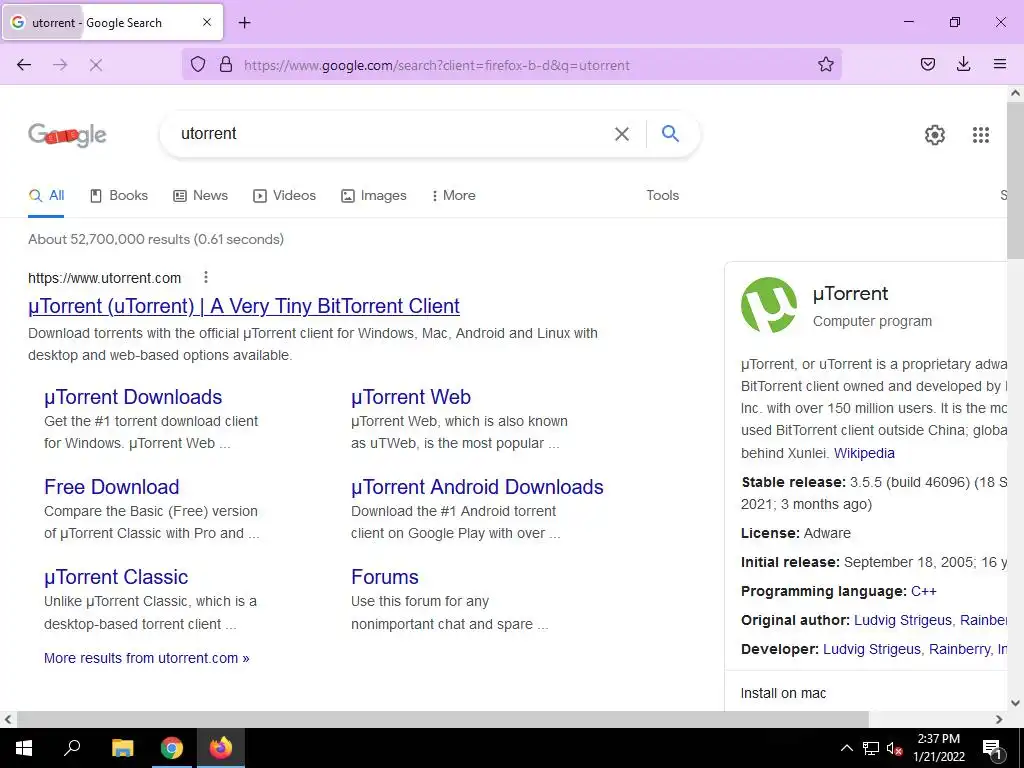
Task: Open the Wikipedia link in knowledge panel
Action: click(x=864, y=453)
